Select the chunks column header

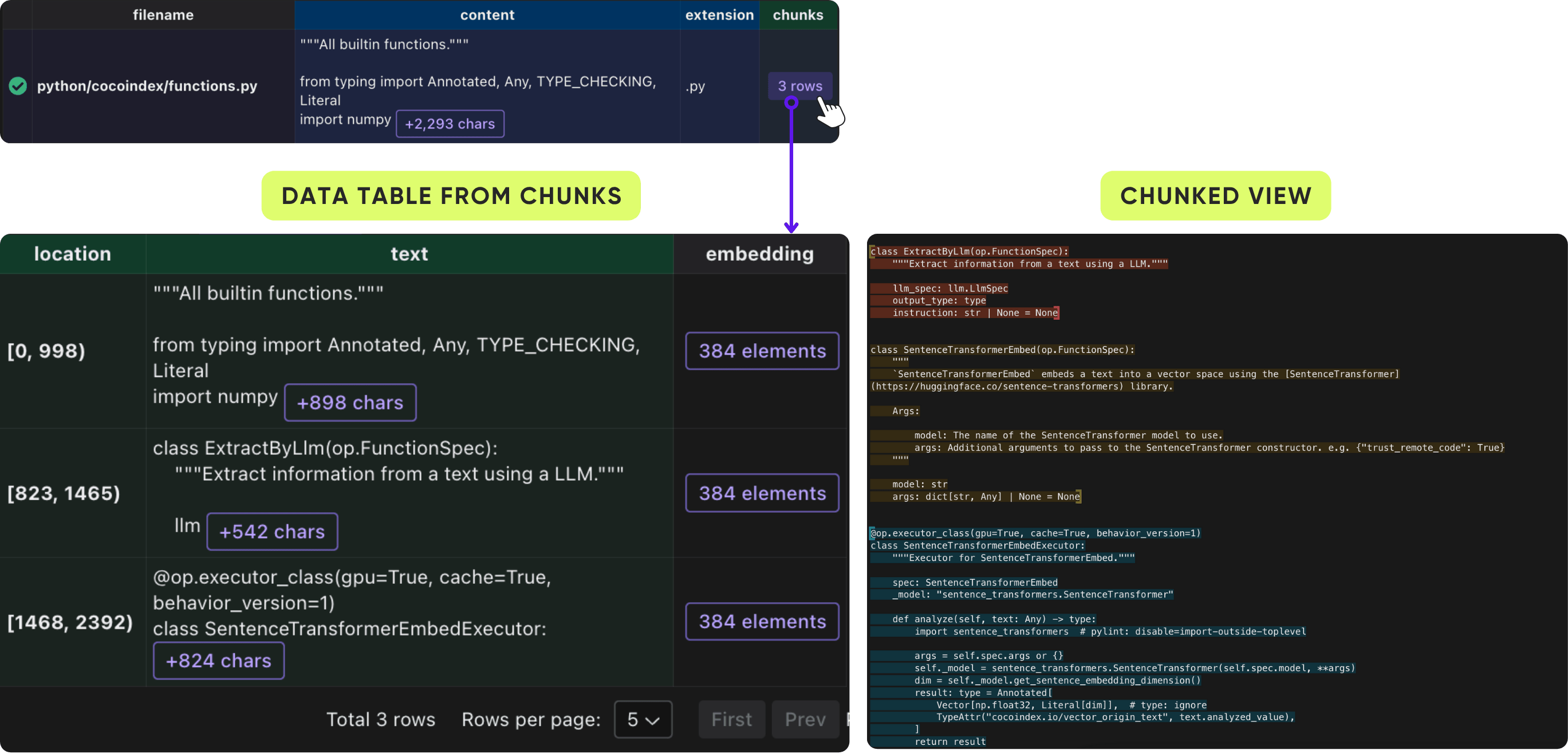click(x=798, y=15)
